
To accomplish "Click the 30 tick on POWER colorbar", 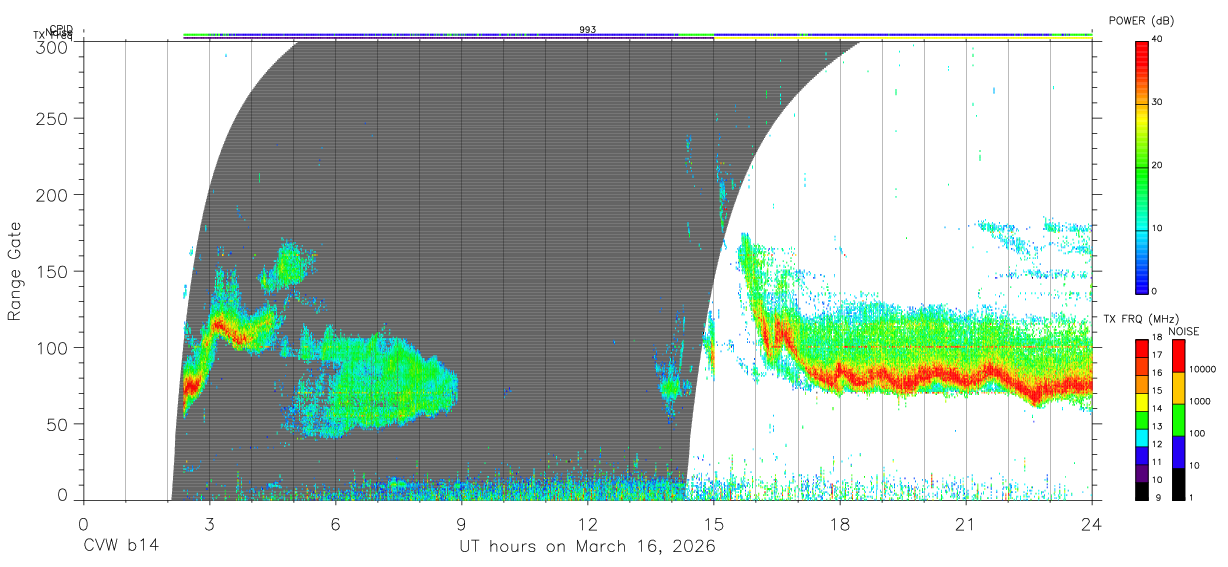I will [1157, 102].
